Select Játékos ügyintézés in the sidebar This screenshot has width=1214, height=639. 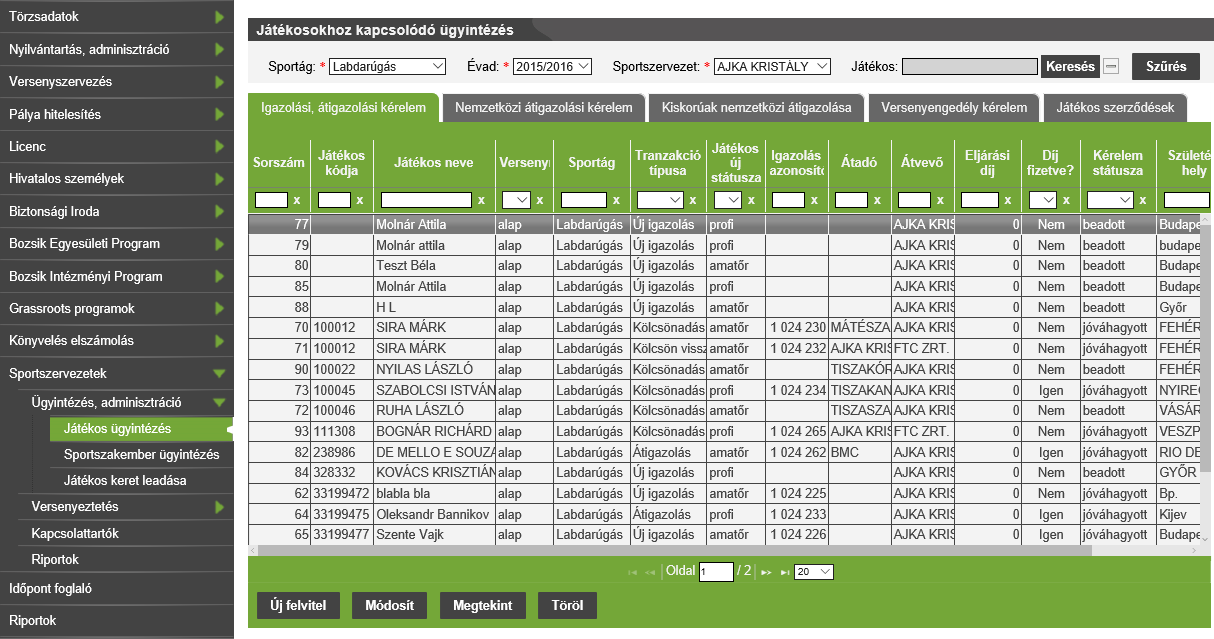tap(140, 429)
